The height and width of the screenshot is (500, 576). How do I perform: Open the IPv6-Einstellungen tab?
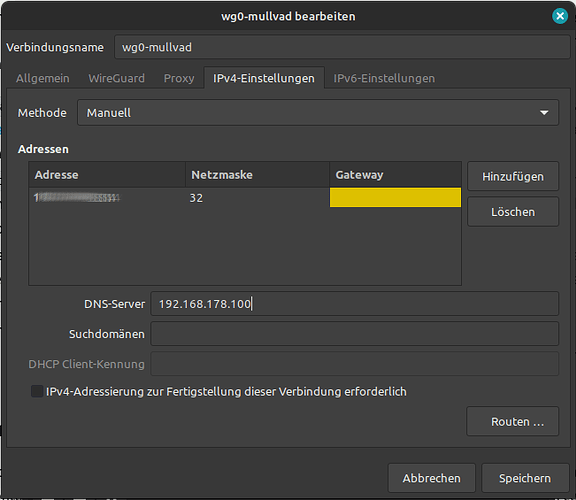point(384,78)
